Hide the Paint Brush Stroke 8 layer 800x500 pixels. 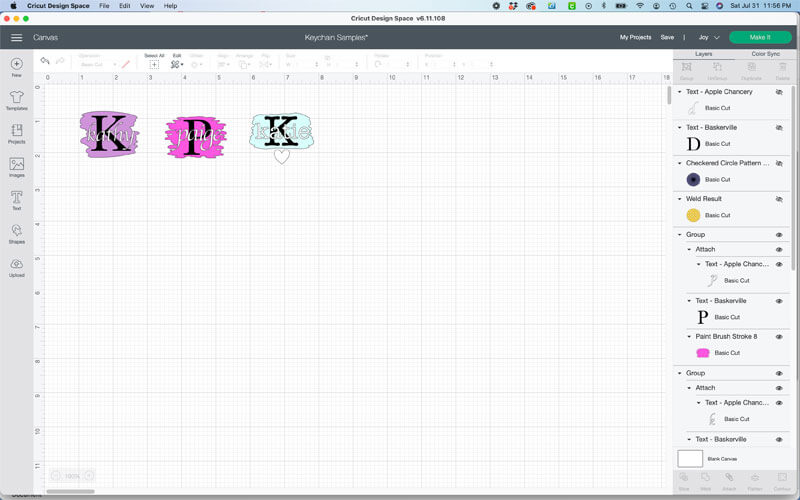[x=779, y=337]
